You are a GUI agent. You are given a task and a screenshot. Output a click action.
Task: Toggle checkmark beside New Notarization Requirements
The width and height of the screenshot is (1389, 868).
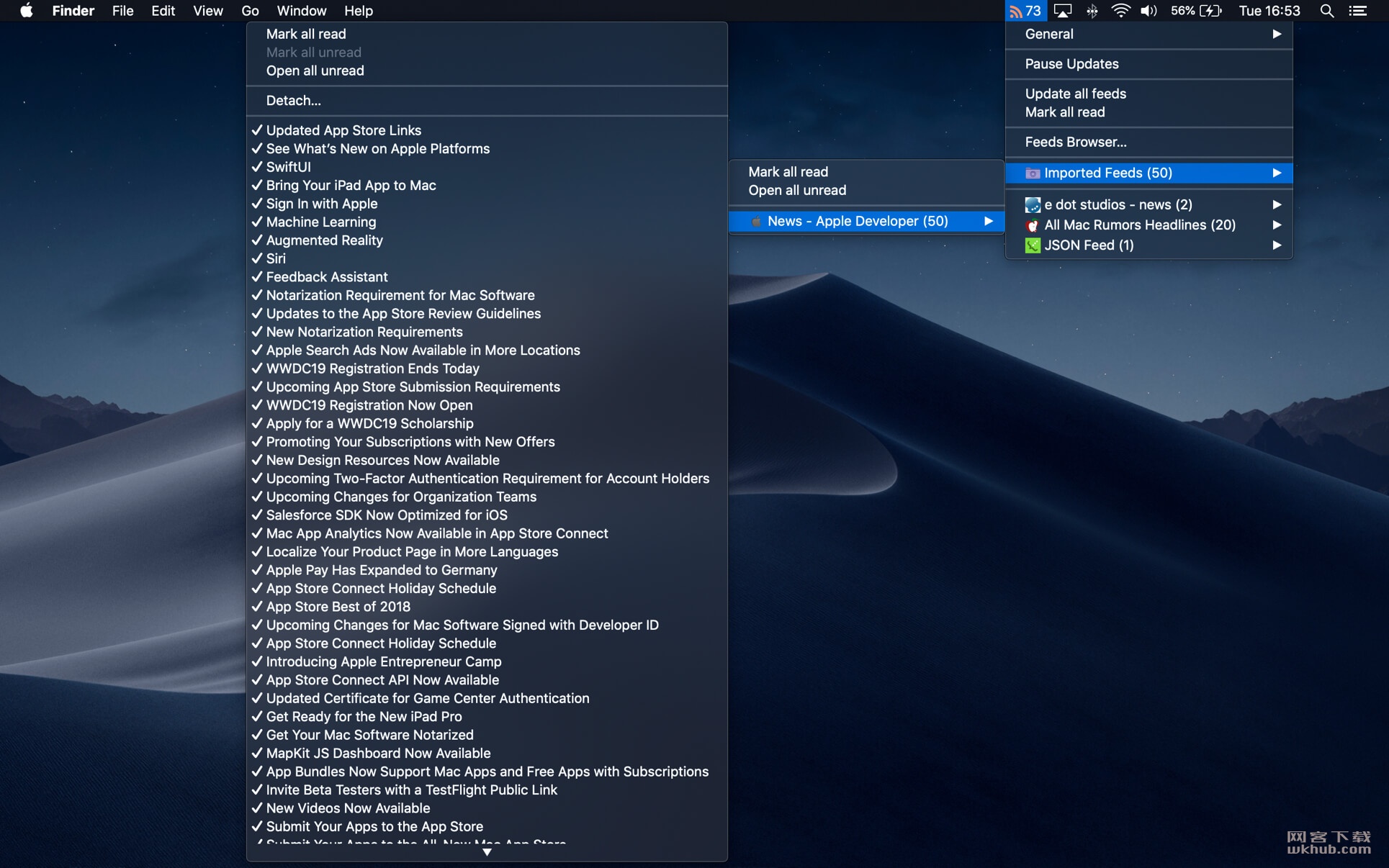pos(257,332)
